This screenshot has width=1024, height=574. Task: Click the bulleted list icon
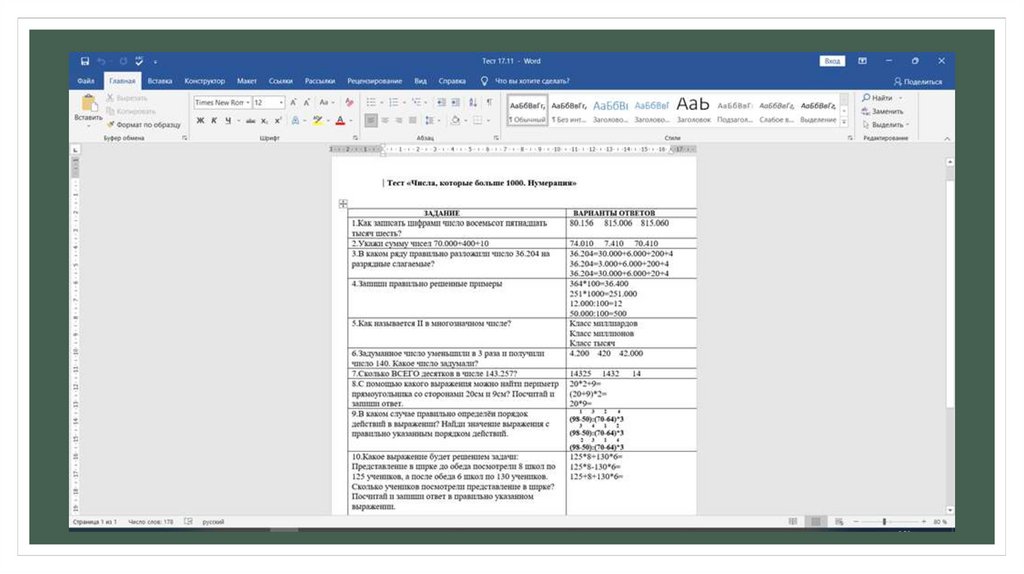pos(370,102)
